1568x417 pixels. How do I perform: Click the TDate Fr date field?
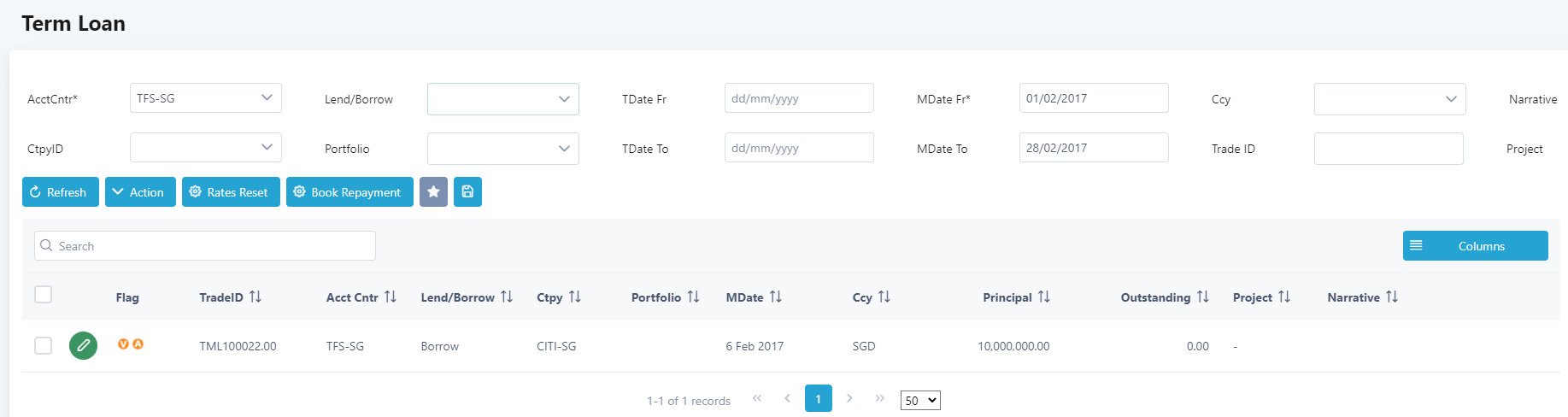799,98
